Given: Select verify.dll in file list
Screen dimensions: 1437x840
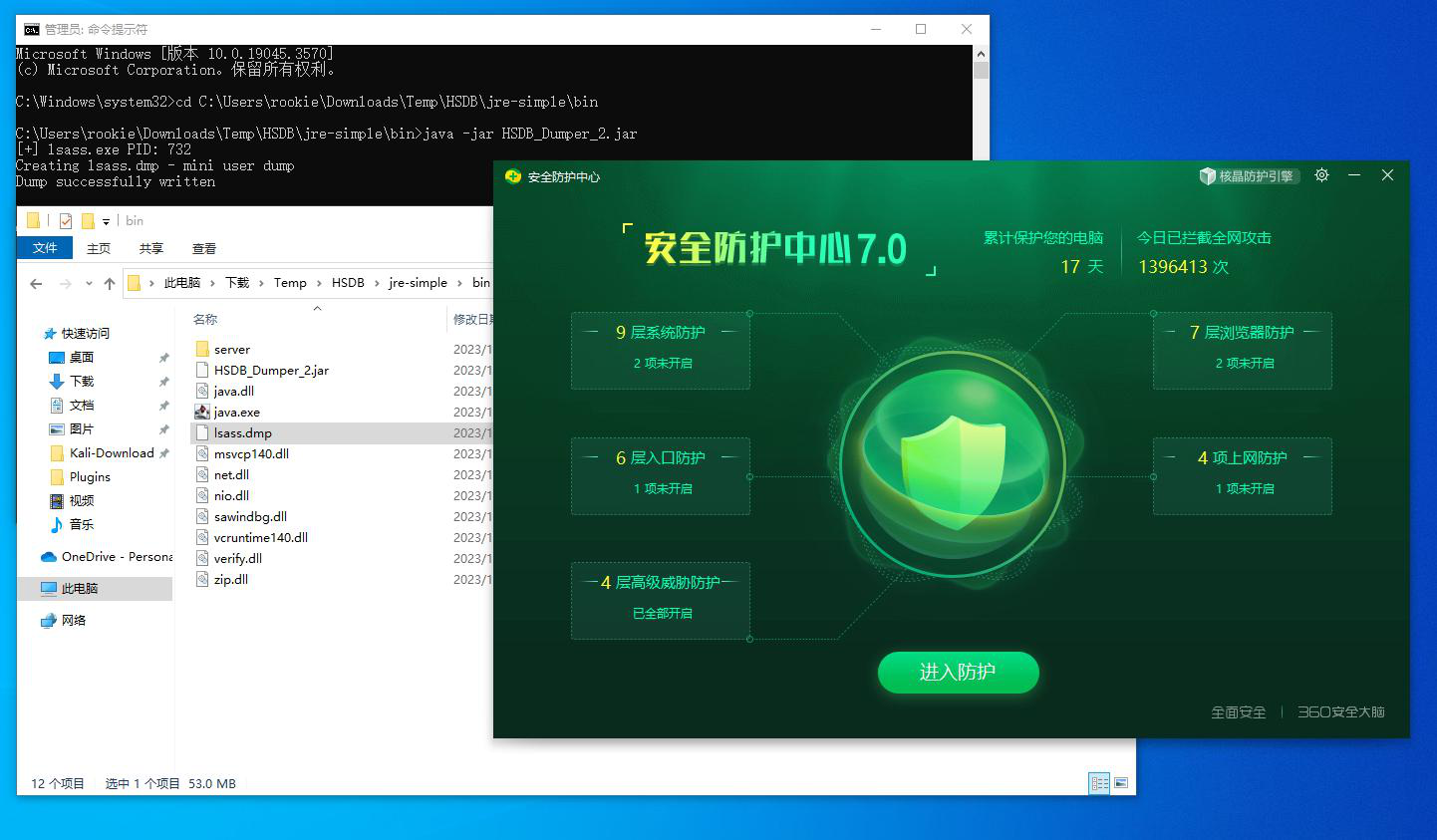Looking at the screenshot, I should [x=238, y=558].
